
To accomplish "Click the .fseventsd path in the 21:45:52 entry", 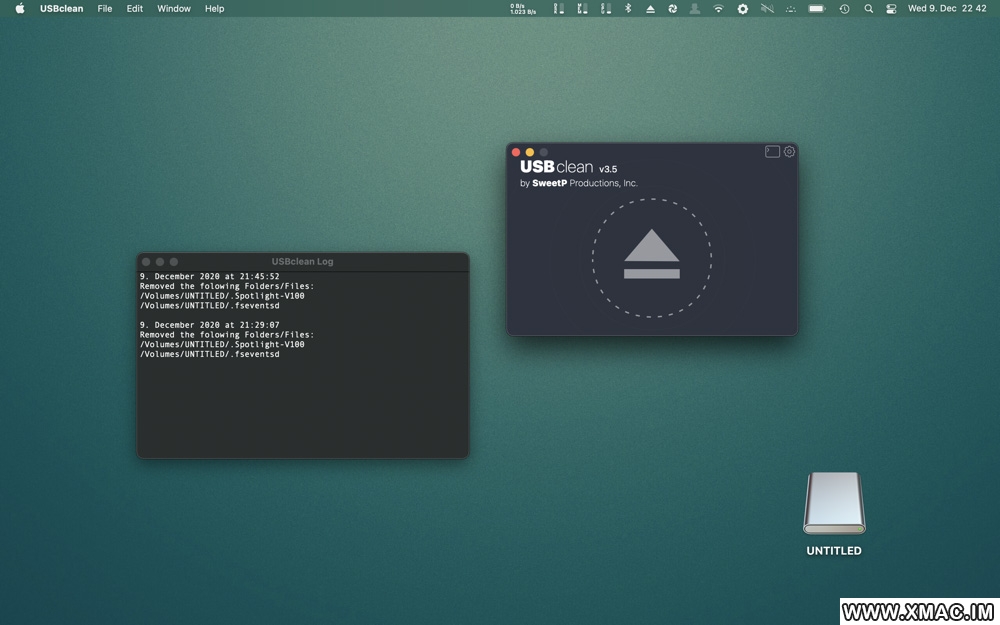I will coord(210,305).
